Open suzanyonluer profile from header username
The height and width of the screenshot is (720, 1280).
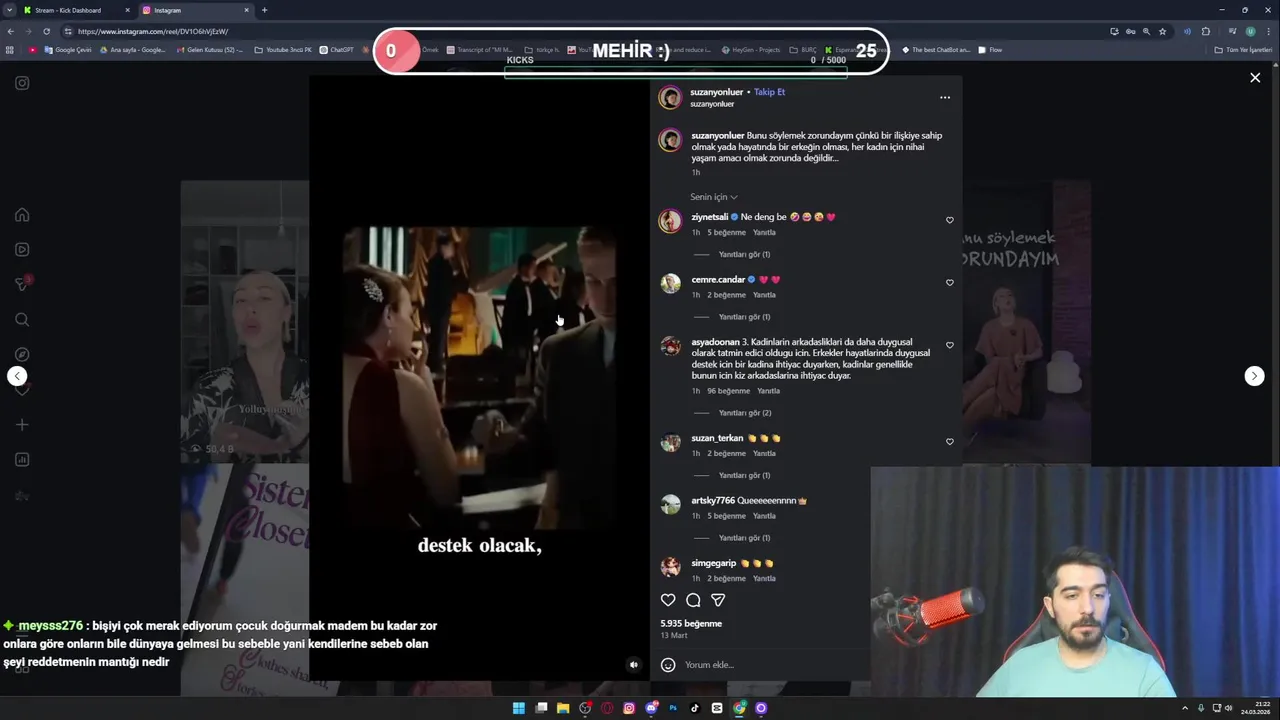717,92
